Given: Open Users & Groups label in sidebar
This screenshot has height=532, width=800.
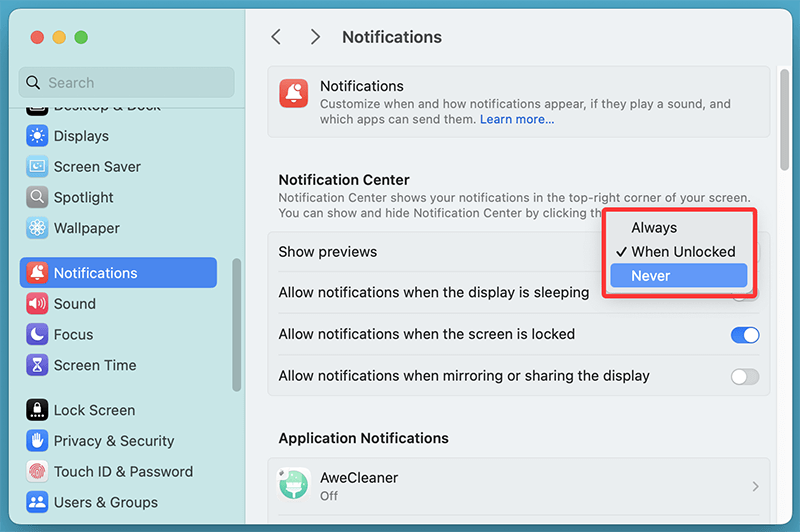Looking at the screenshot, I should tap(106, 502).
